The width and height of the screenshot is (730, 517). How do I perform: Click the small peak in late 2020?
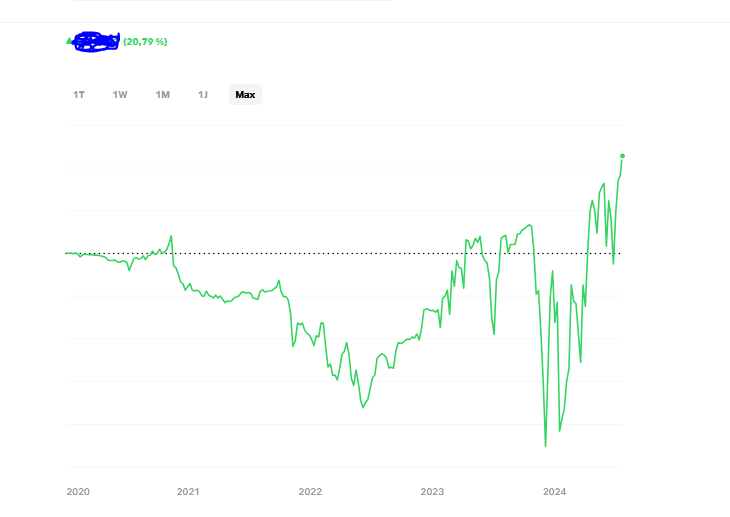(x=171, y=236)
